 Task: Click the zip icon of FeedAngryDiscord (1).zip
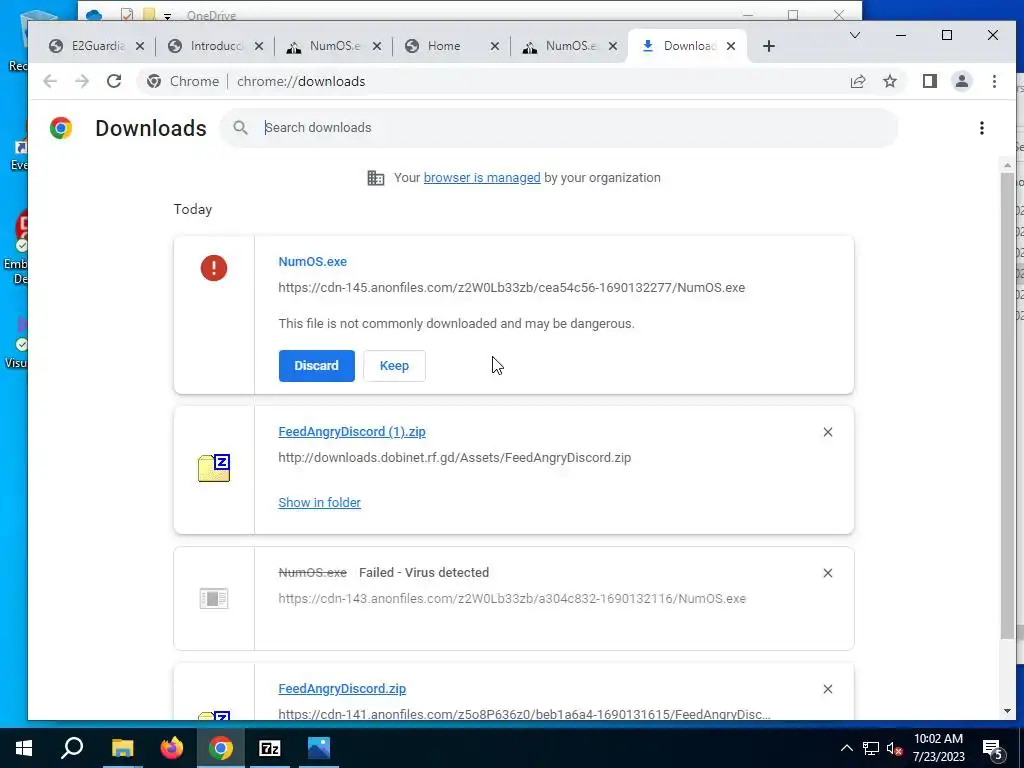214,468
